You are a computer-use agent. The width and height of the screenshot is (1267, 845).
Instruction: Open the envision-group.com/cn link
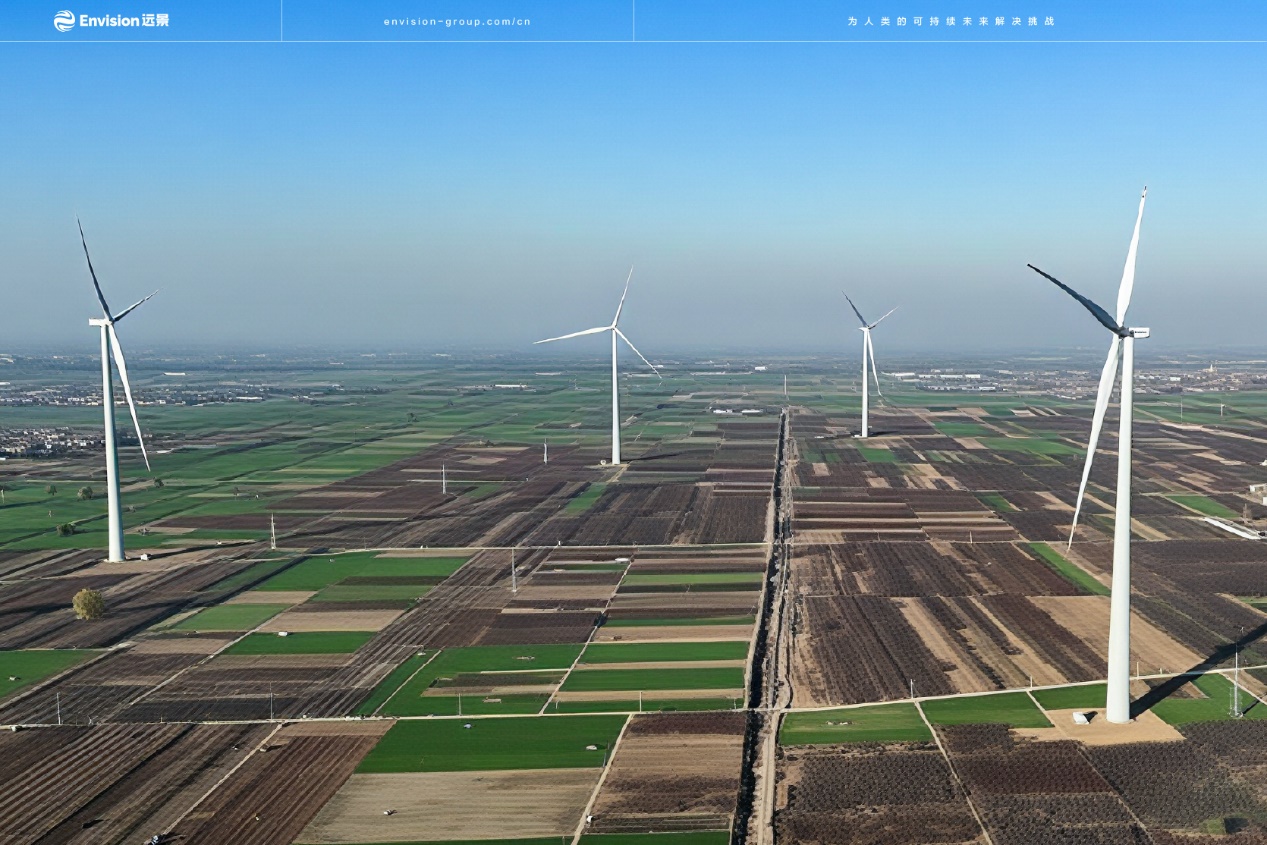(x=457, y=21)
